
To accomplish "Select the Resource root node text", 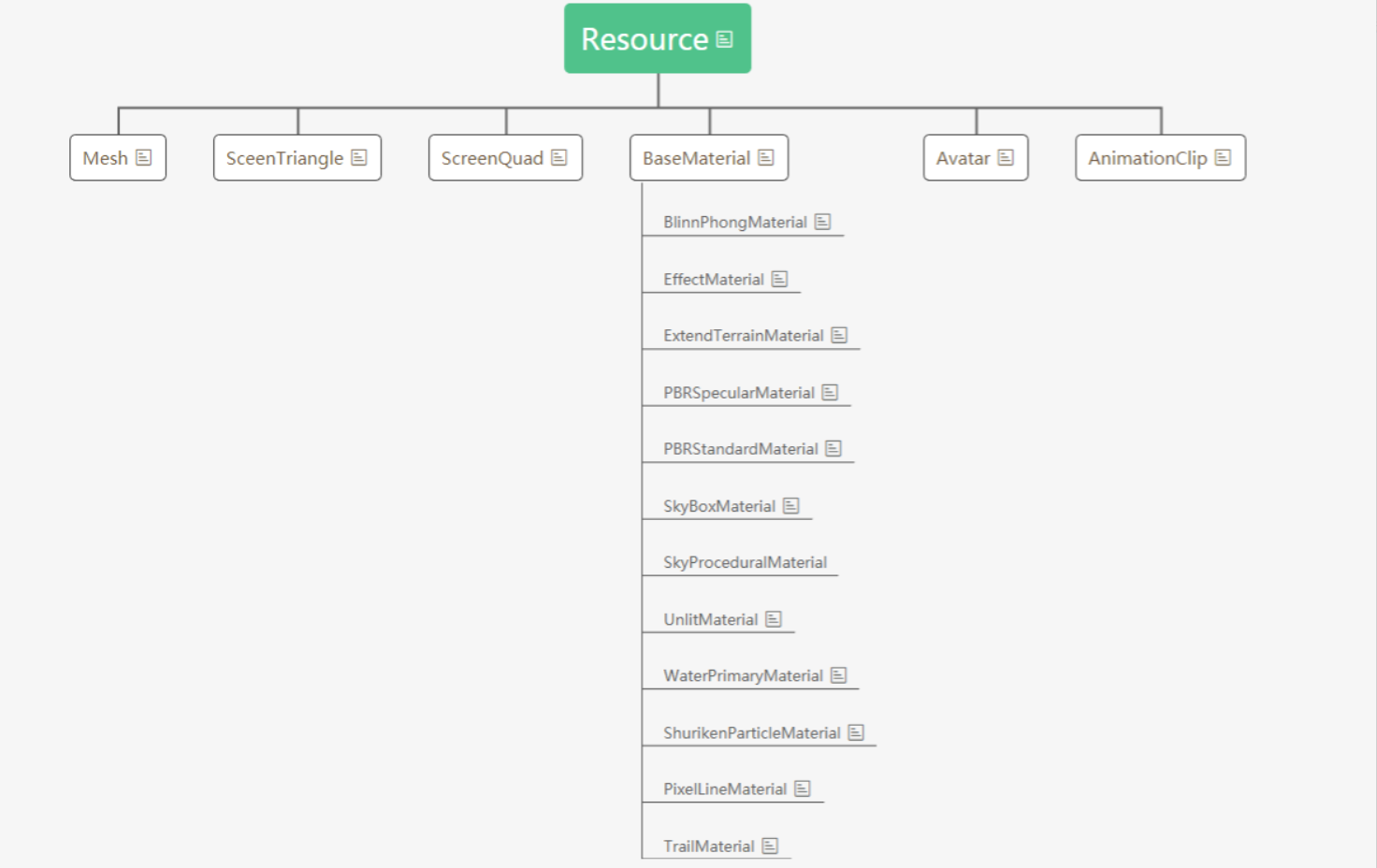I will pos(645,39).
